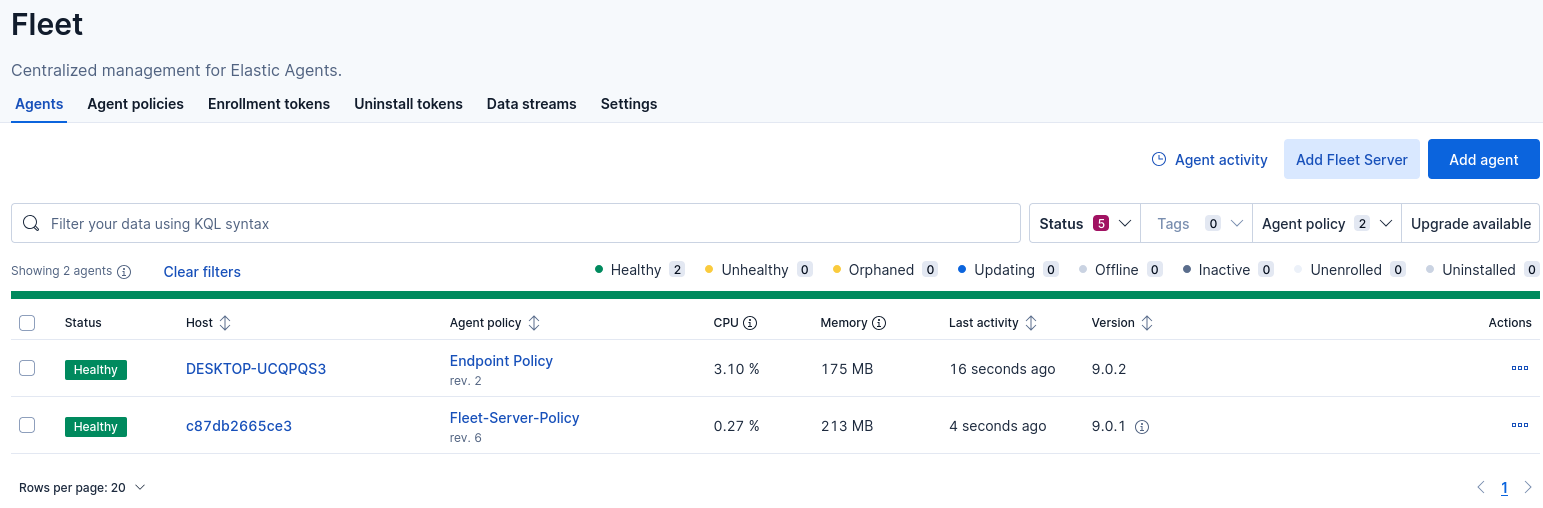This screenshot has height=508, width=1543.
Task: Click the Inactive status count legend
Action: [x=1228, y=270]
